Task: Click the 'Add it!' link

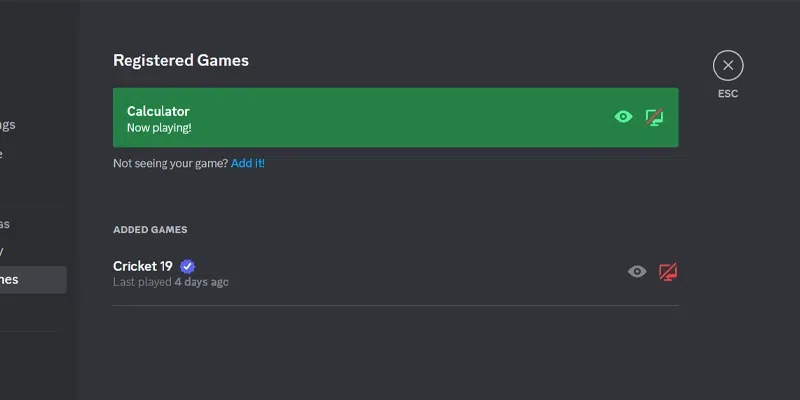Action: tap(248, 163)
